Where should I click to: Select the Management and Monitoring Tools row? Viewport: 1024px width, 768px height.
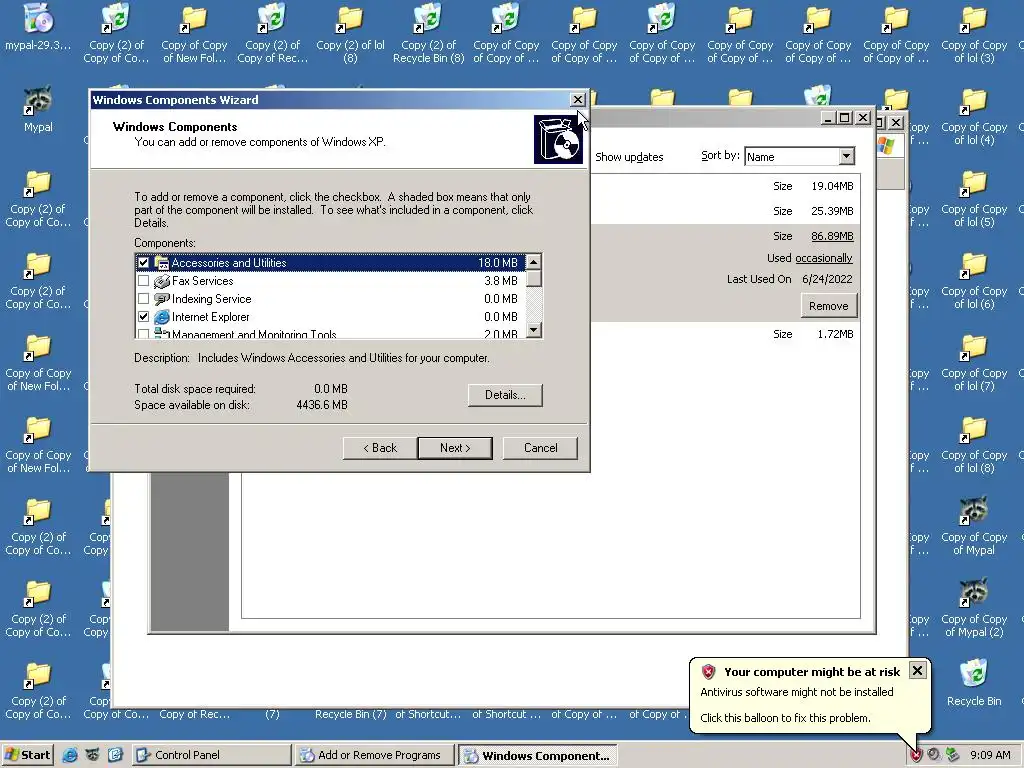tap(330, 334)
